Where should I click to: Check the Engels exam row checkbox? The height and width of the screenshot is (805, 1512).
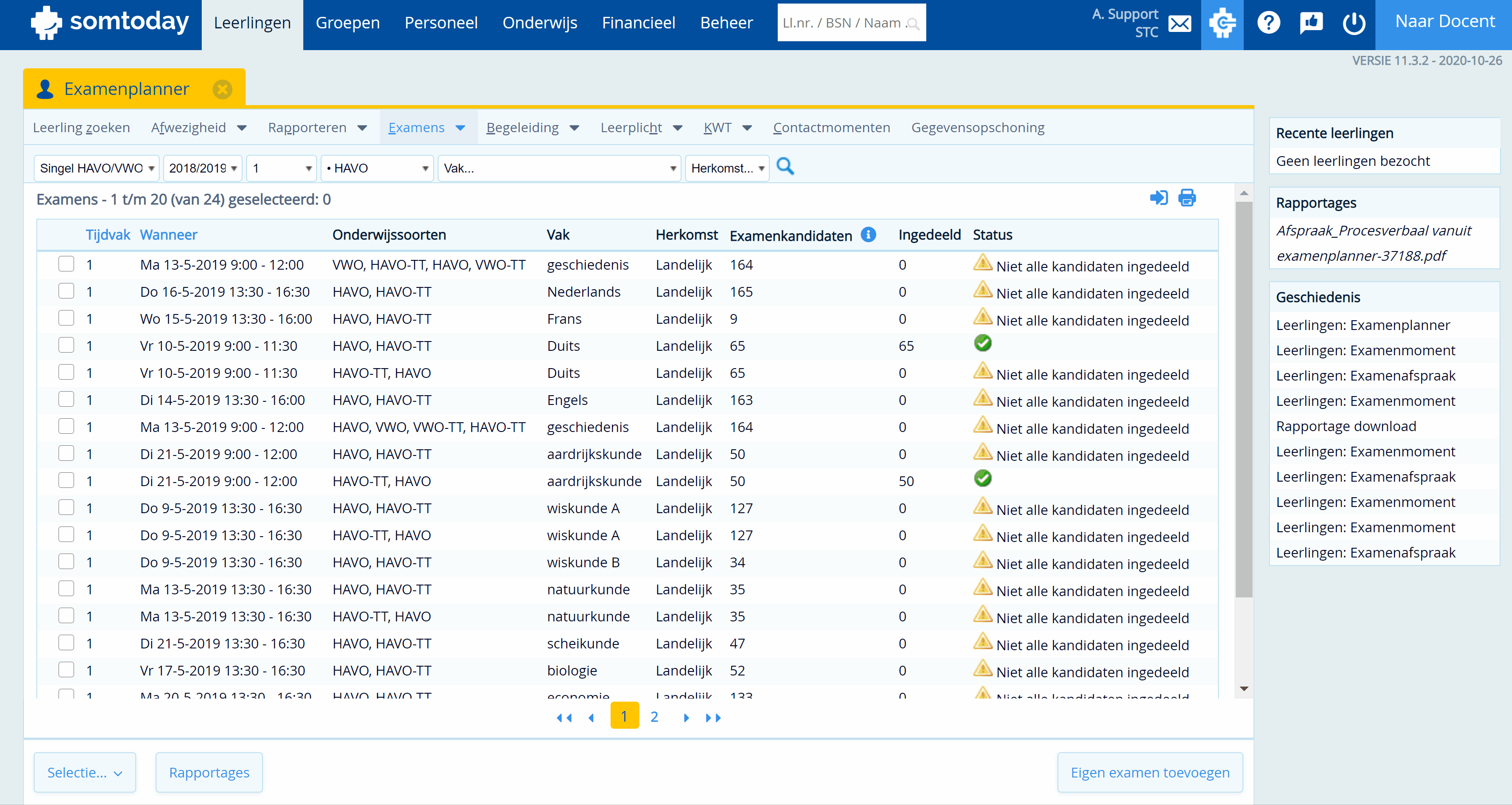[67, 399]
